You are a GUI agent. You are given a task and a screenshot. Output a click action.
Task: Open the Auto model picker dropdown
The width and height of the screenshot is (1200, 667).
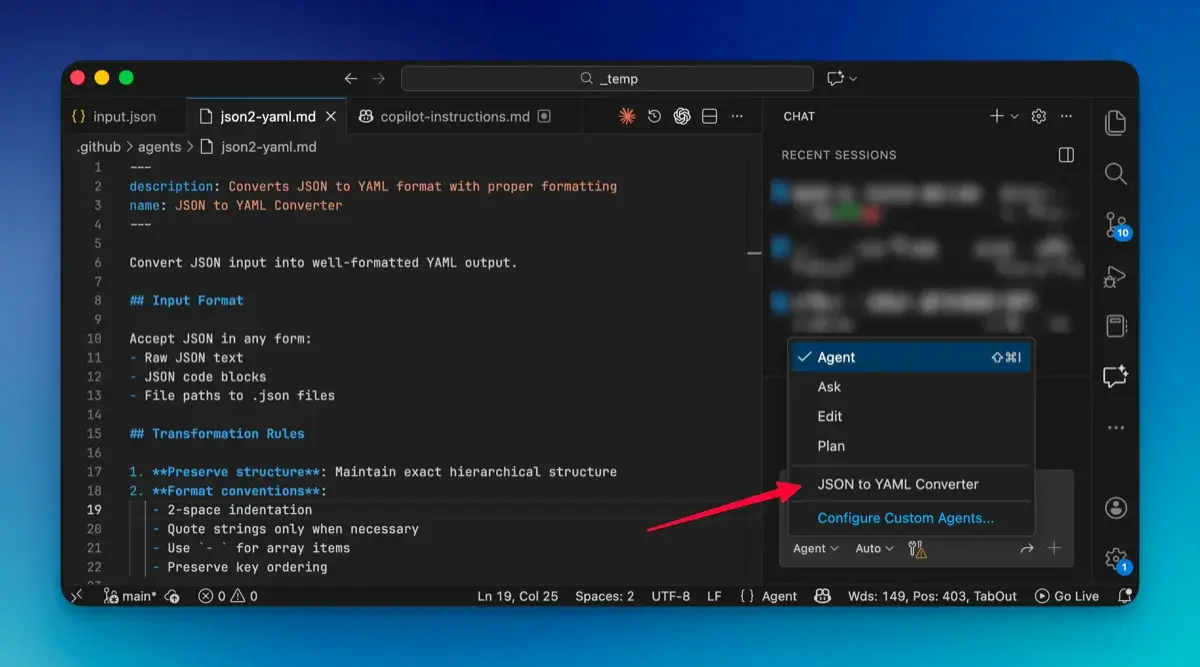(872, 548)
